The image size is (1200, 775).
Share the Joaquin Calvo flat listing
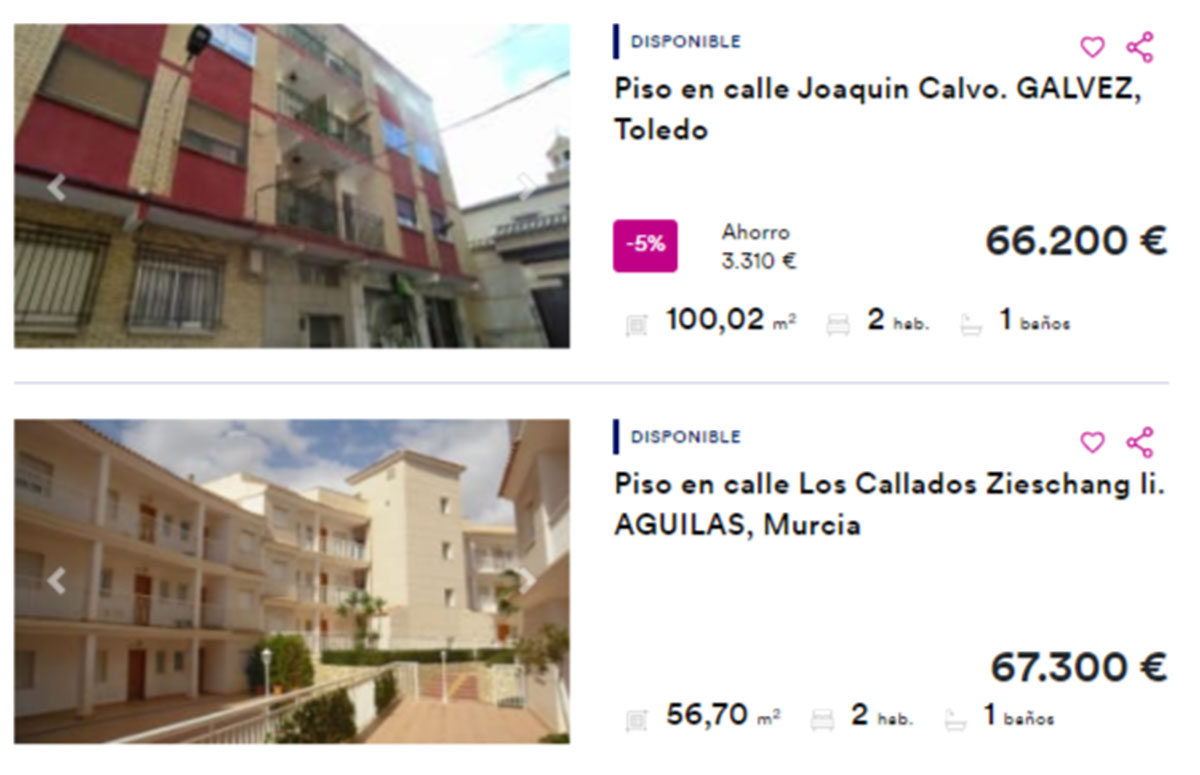click(1139, 47)
